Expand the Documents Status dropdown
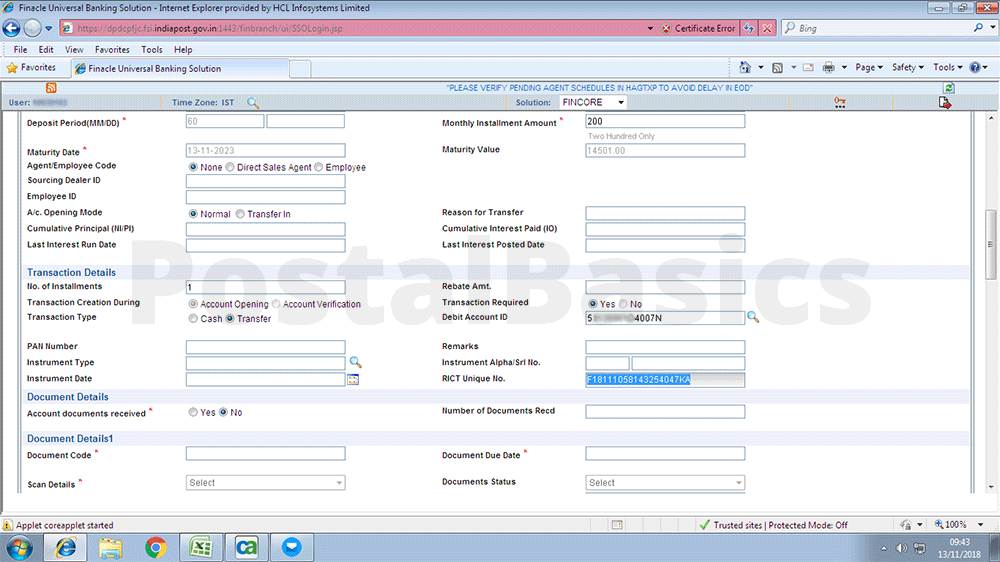The height and width of the screenshot is (562, 1000). [665, 483]
